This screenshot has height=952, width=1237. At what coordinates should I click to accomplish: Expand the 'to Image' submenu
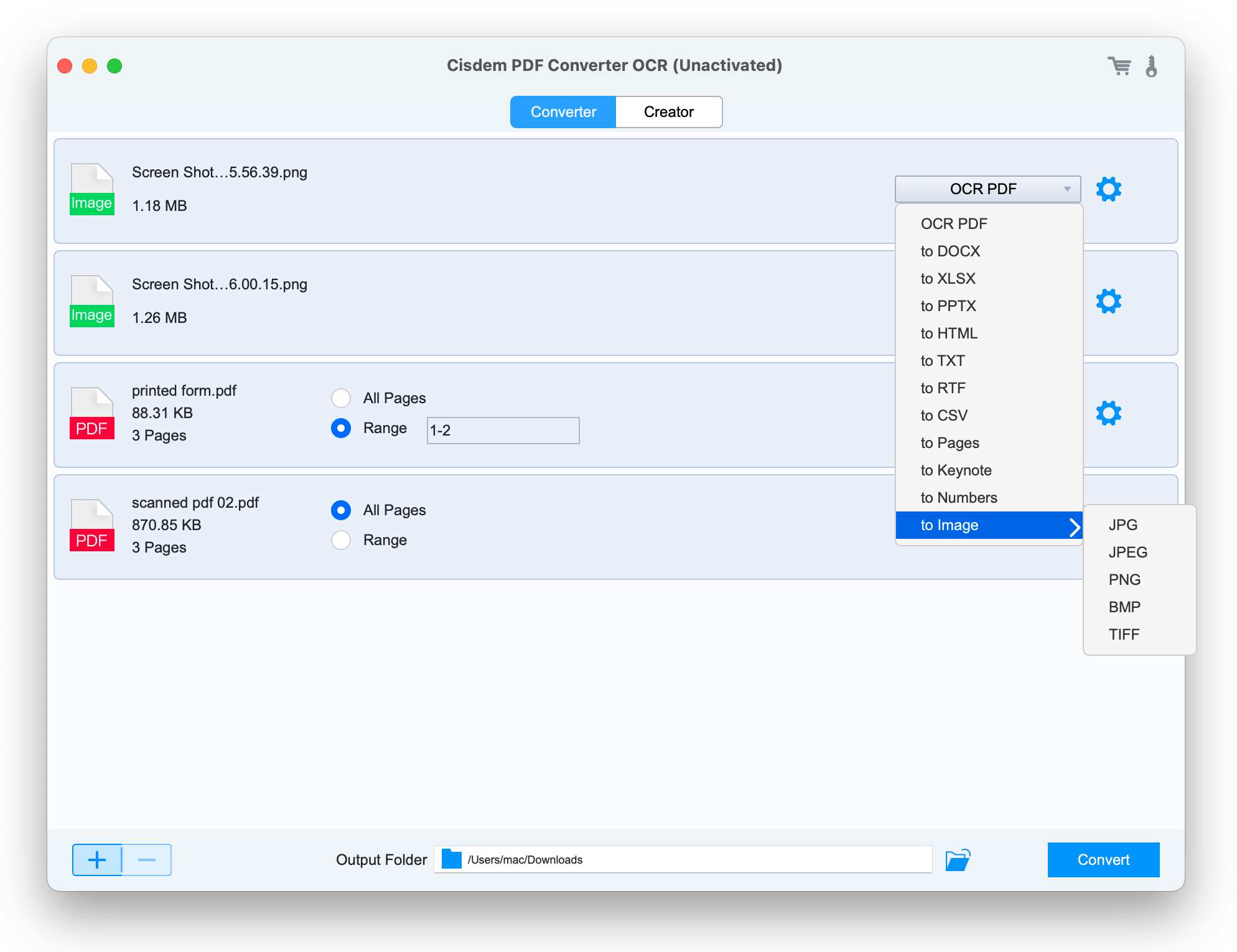(x=989, y=525)
